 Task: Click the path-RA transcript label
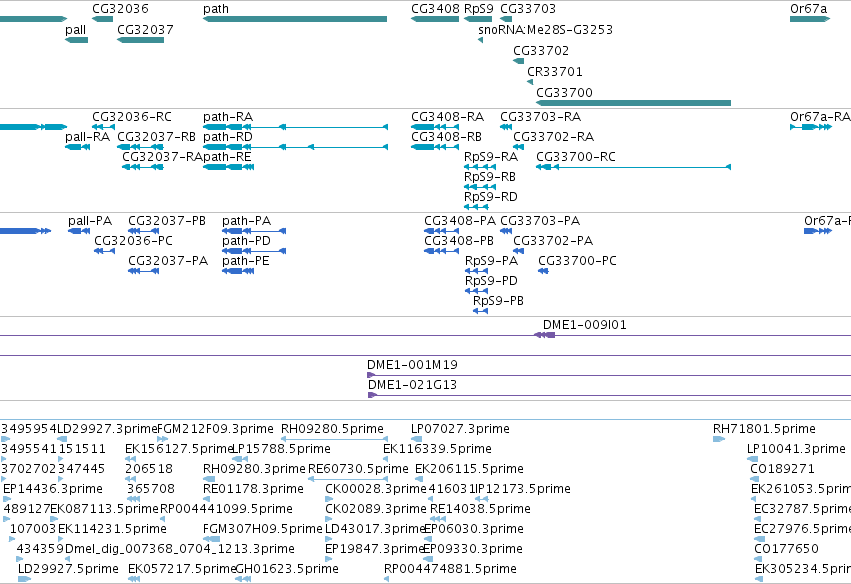[228, 117]
